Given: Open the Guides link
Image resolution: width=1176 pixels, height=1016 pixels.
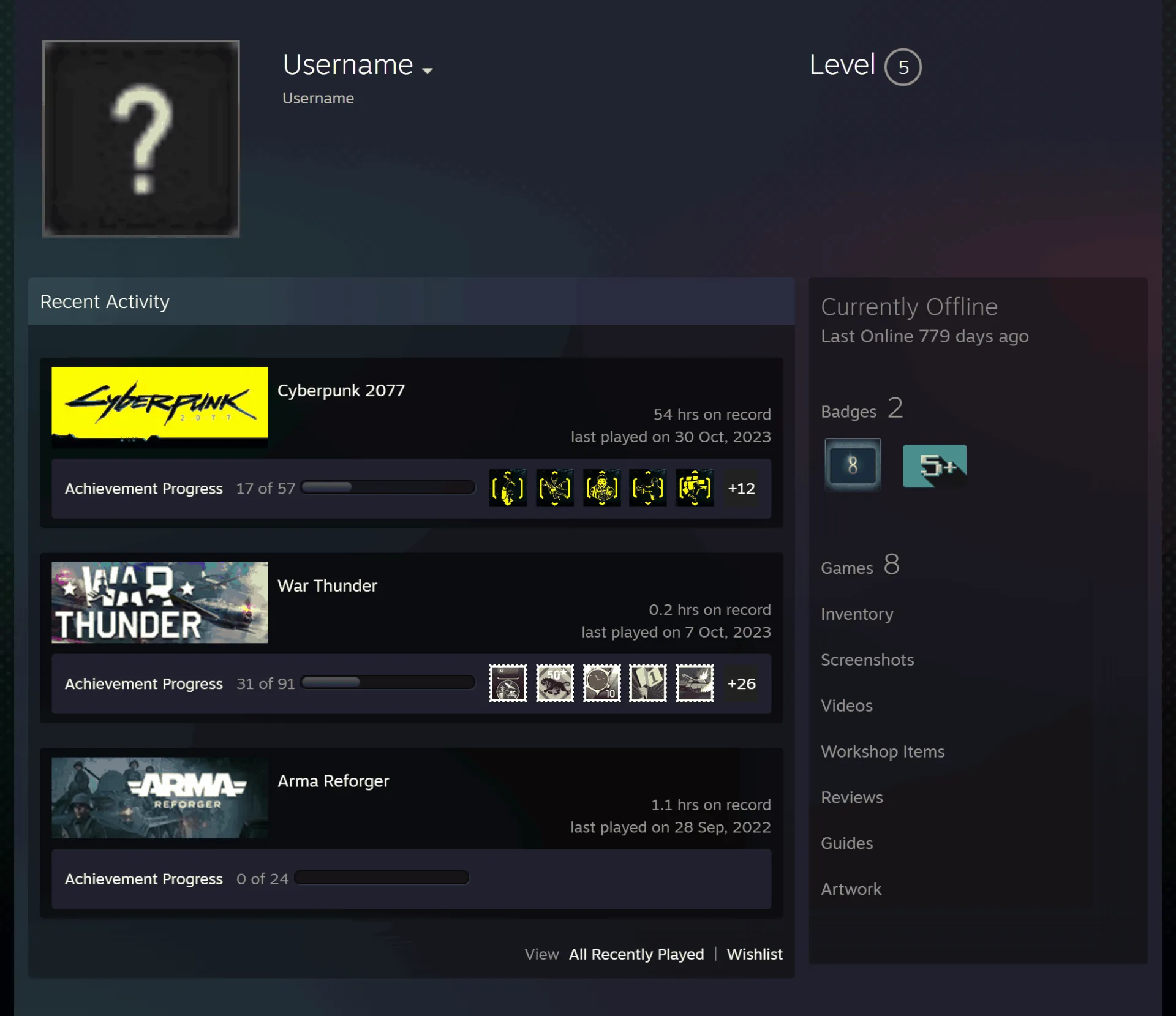Looking at the screenshot, I should pyautogui.click(x=846, y=843).
